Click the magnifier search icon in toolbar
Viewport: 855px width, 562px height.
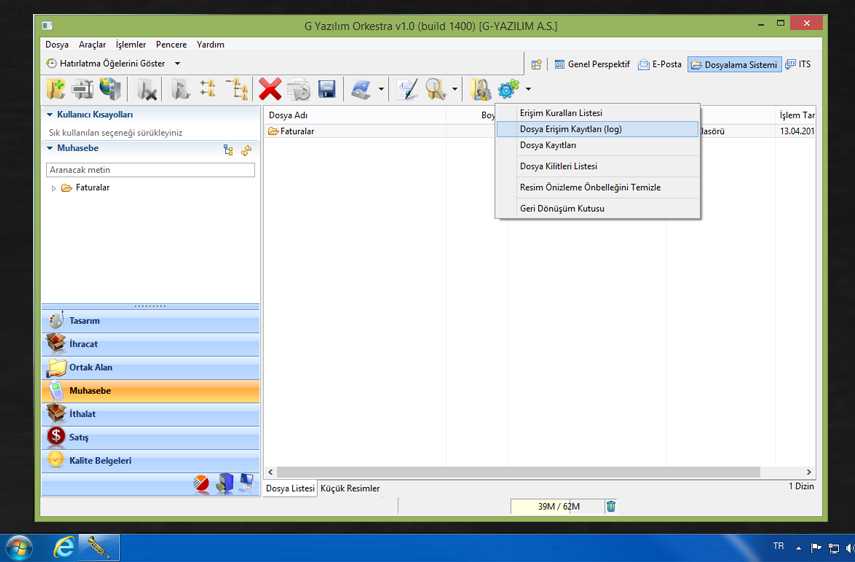435,90
